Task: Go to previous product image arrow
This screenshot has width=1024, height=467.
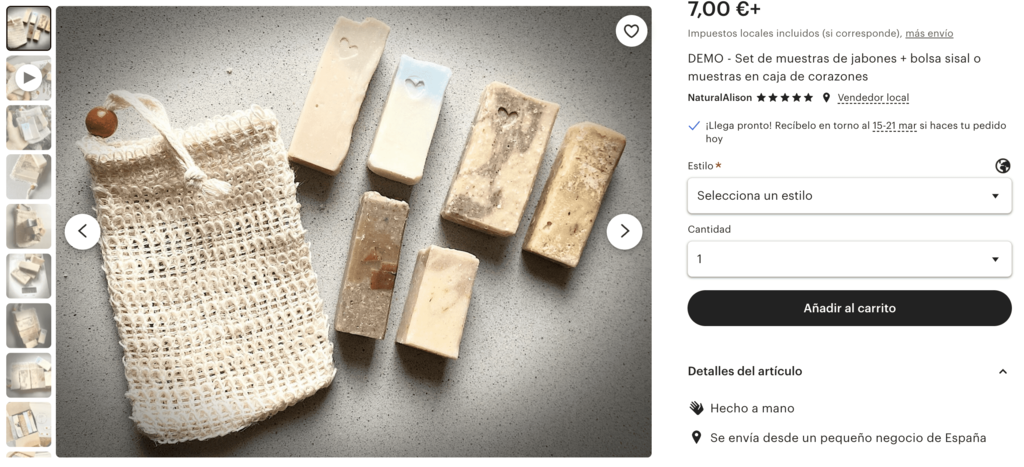Action: 83,231
